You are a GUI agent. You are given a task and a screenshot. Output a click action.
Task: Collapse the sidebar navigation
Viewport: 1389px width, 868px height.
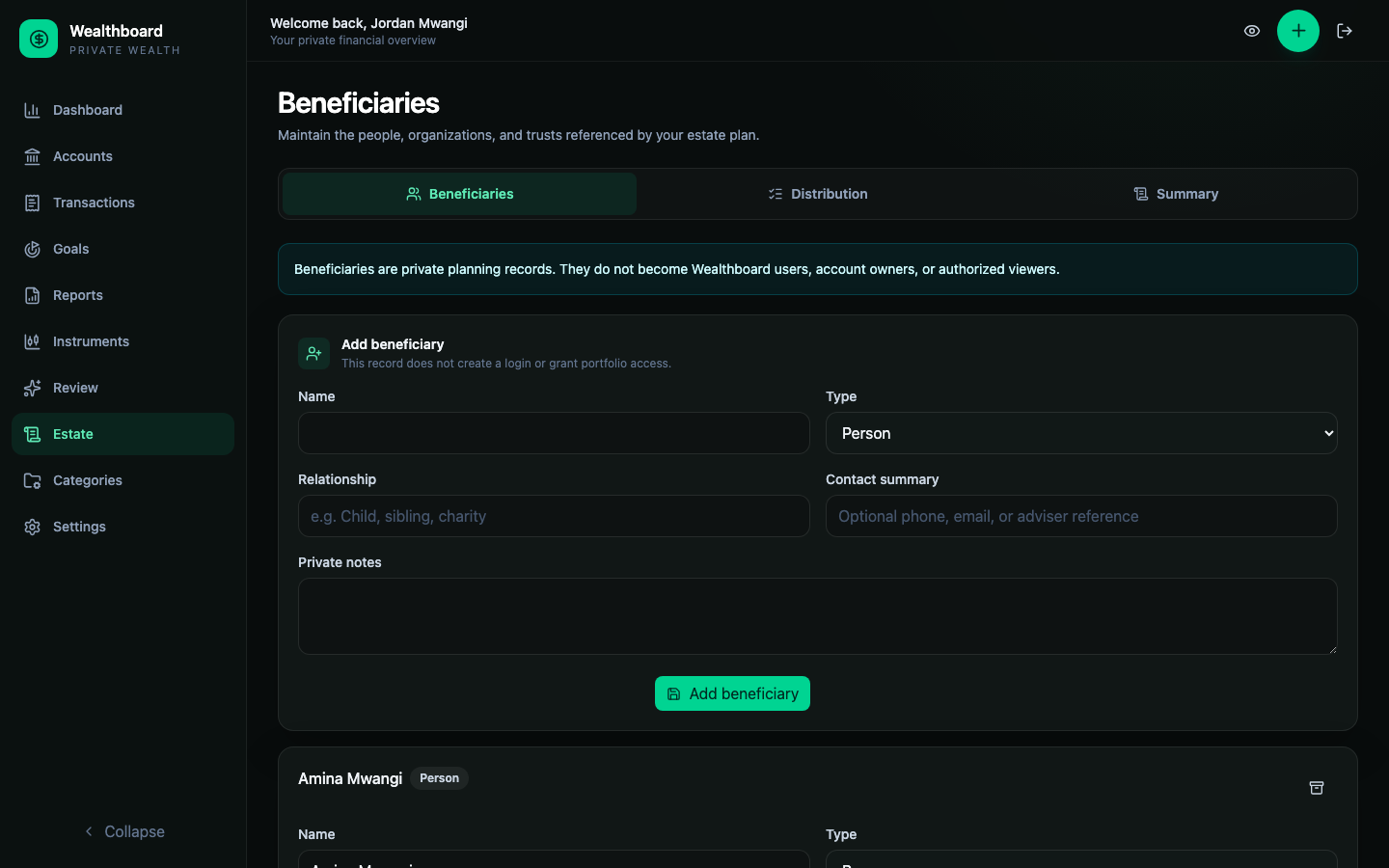coord(123,831)
